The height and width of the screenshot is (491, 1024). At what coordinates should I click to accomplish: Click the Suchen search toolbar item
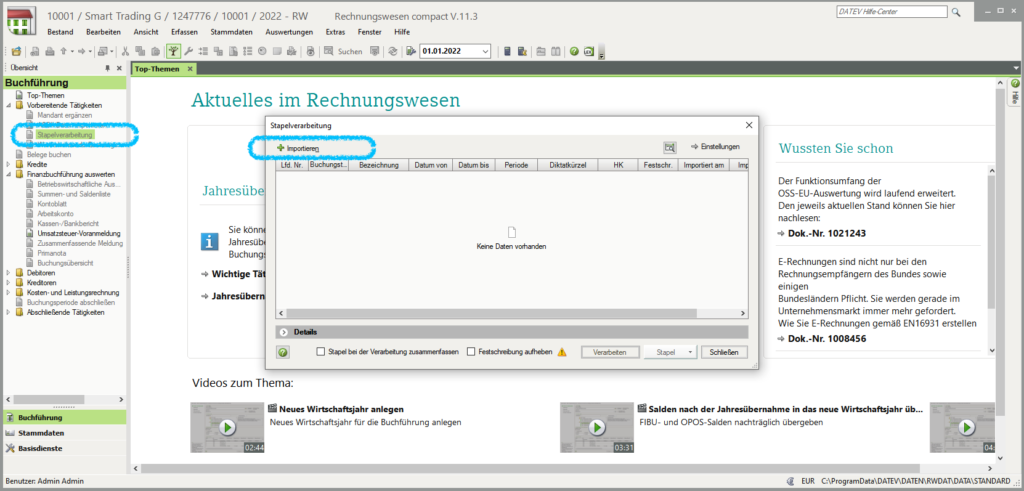(344, 51)
